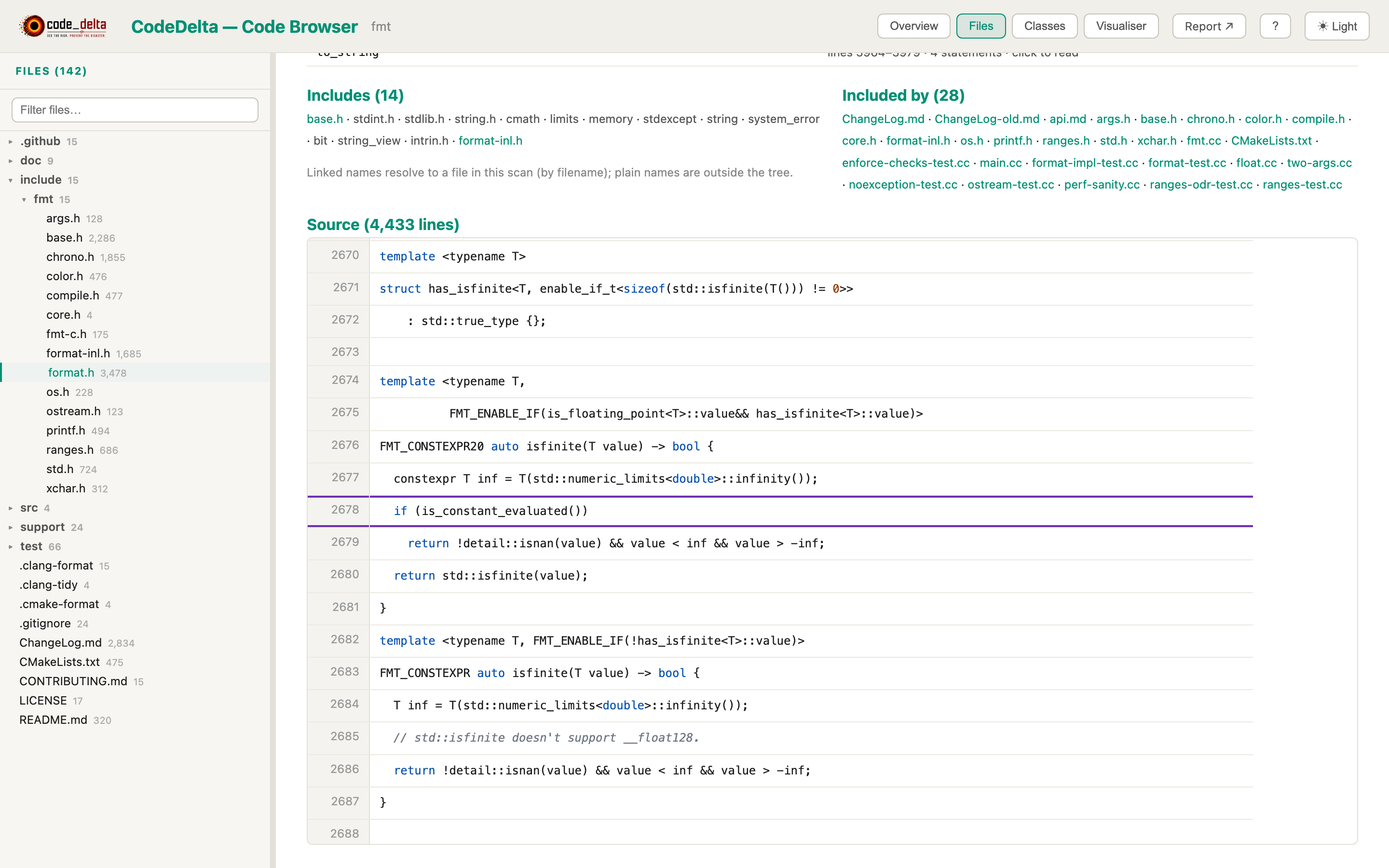Focus the Filter files input
The image size is (1389, 868).
click(135, 109)
